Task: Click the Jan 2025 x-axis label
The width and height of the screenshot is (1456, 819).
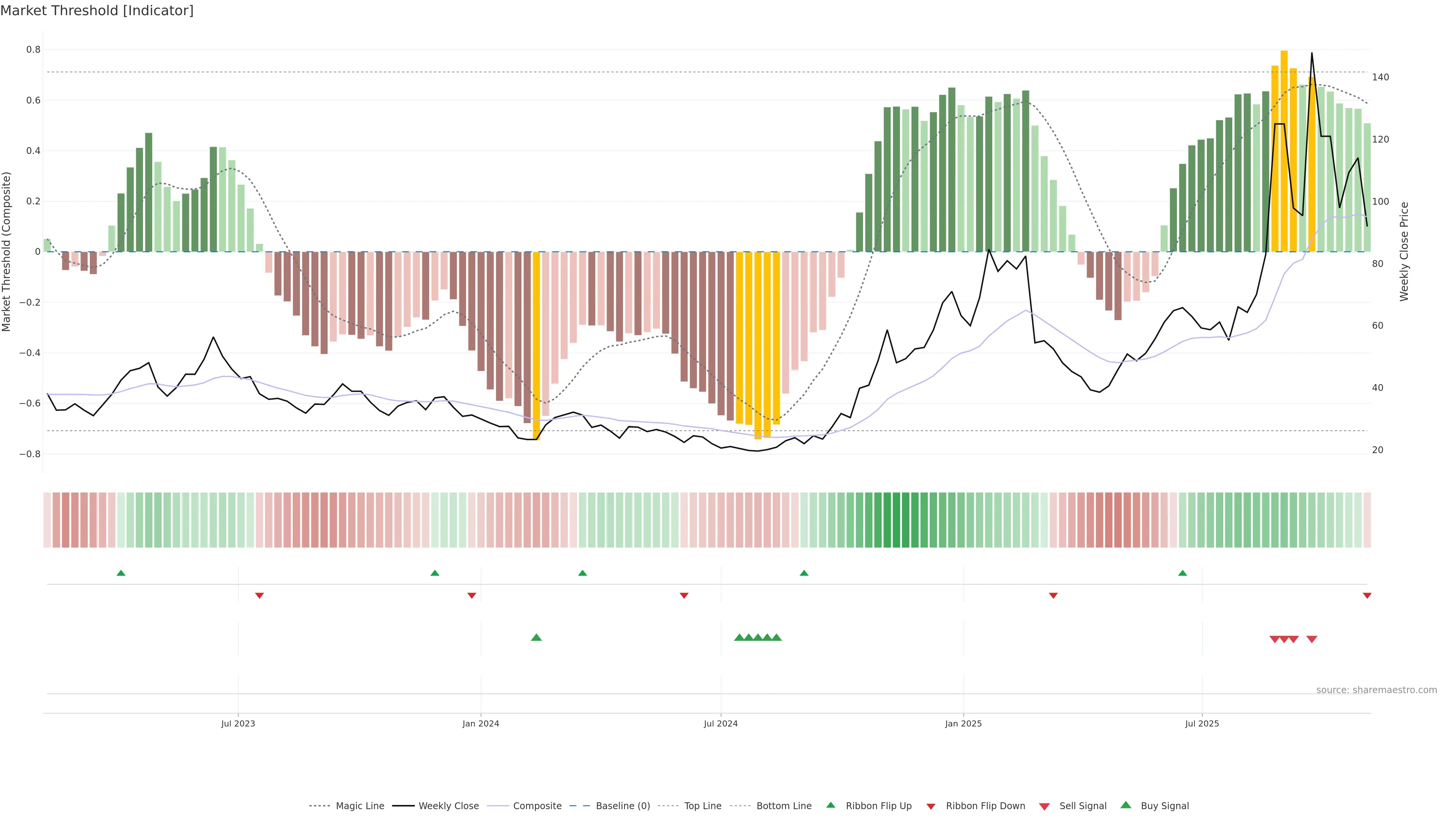Action: click(963, 723)
